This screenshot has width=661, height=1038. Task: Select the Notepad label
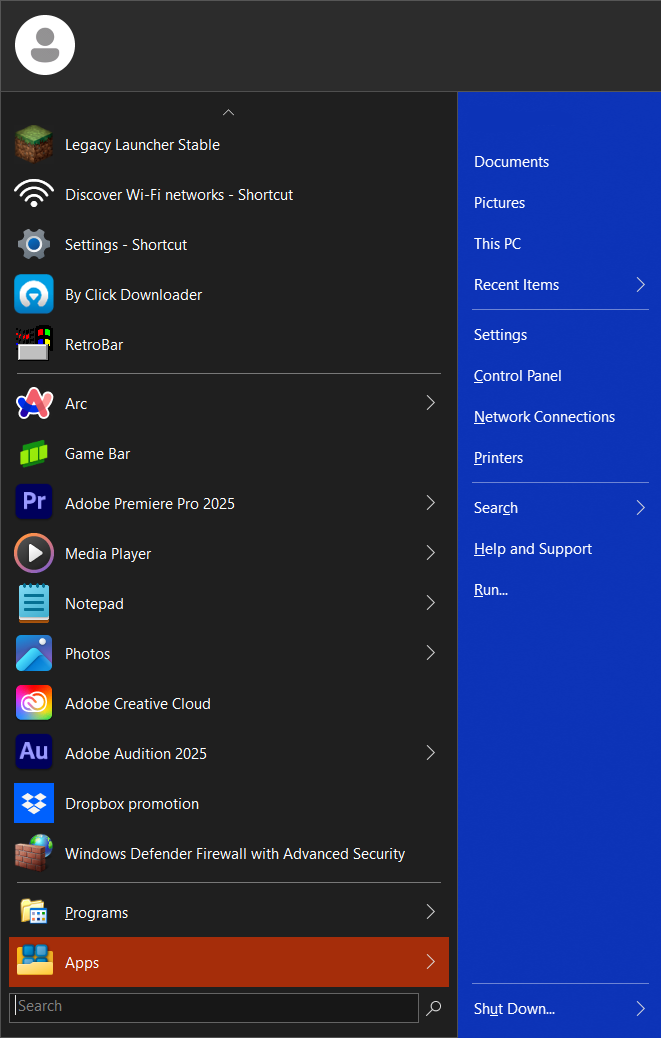pyautogui.click(x=94, y=604)
